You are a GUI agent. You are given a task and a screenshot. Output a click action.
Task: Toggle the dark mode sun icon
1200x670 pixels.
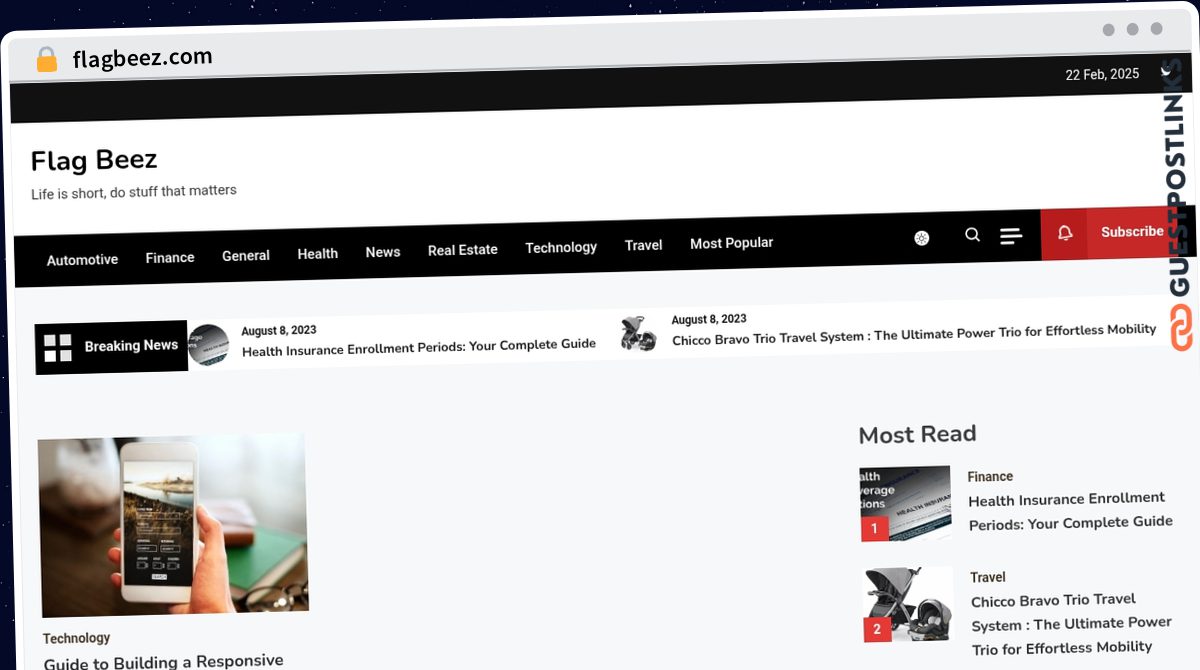[922, 238]
